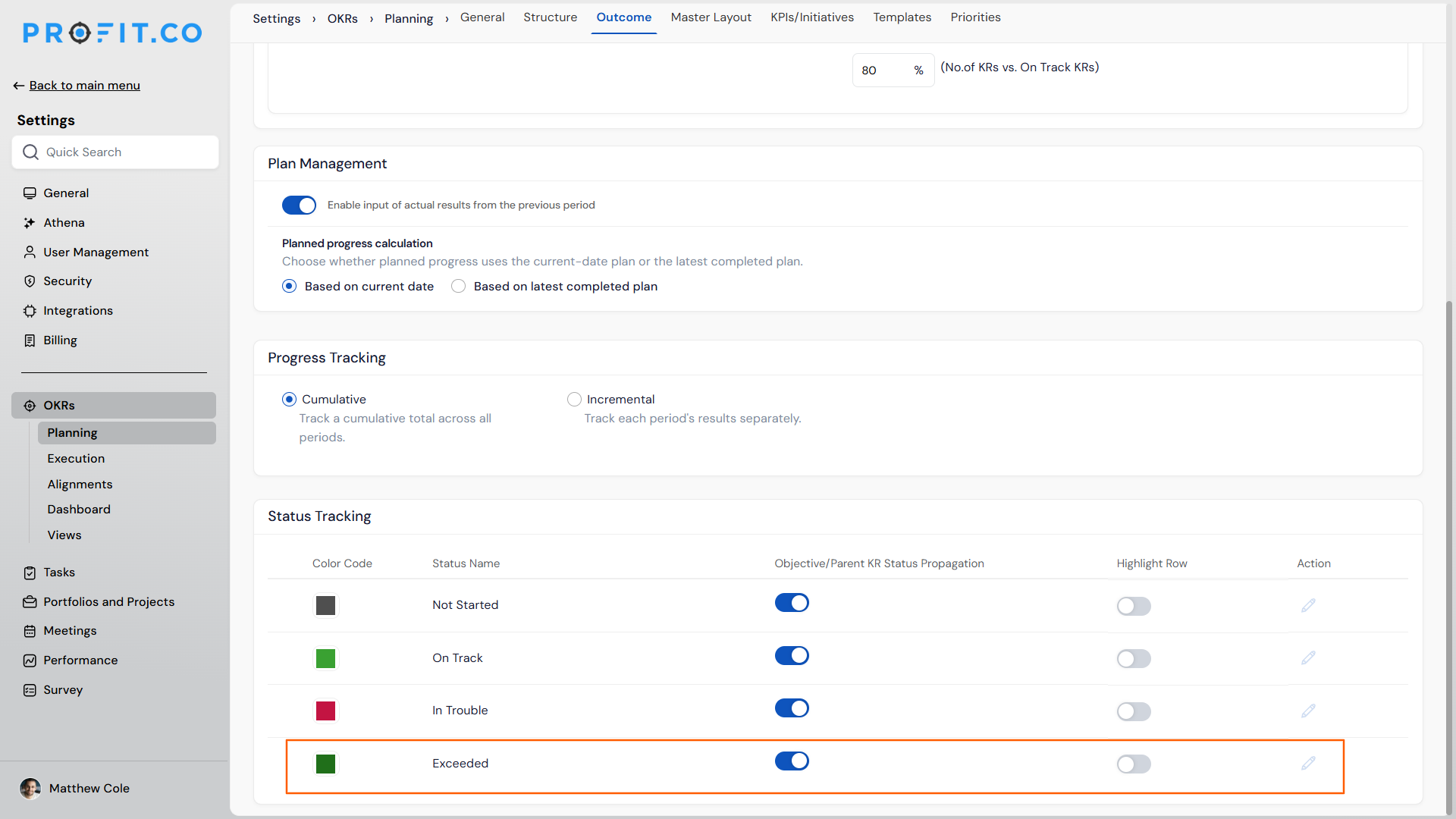
Task: Click the OKRs target icon
Action: pyautogui.click(x=30, y=406)
